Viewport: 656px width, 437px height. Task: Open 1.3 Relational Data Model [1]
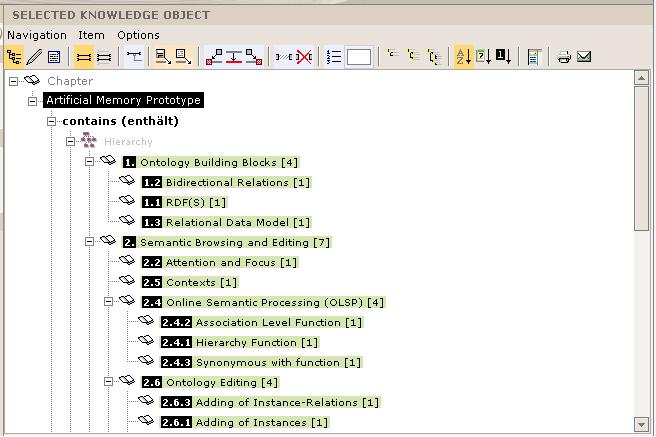click(226, 222)
